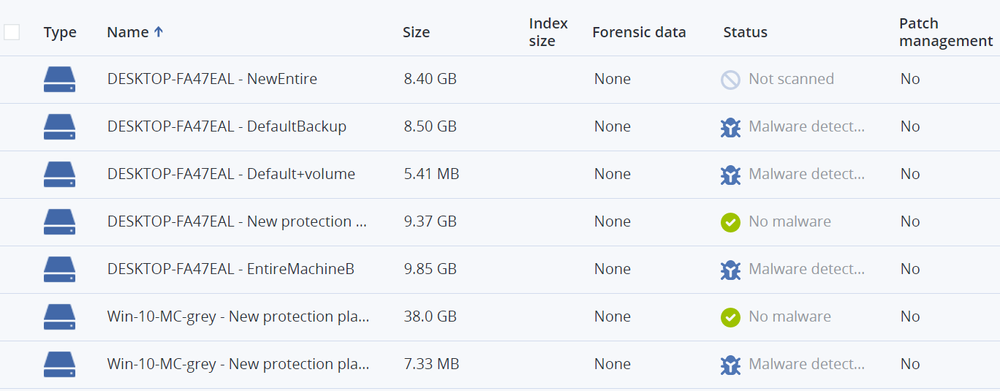Click the 7.33 MB size value
Image resolution: width=1000 pixels, height=391 pixels.
point(431,365)
